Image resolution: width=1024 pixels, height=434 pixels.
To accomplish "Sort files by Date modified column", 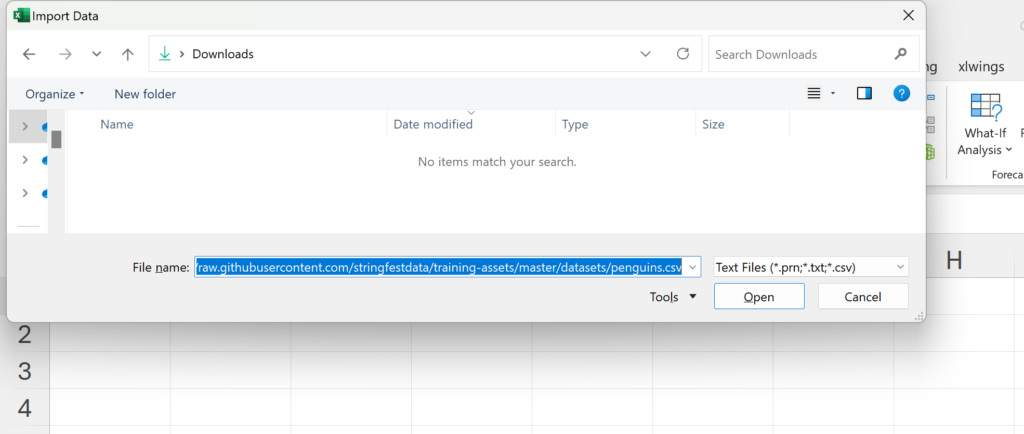I will coord(433,125).
